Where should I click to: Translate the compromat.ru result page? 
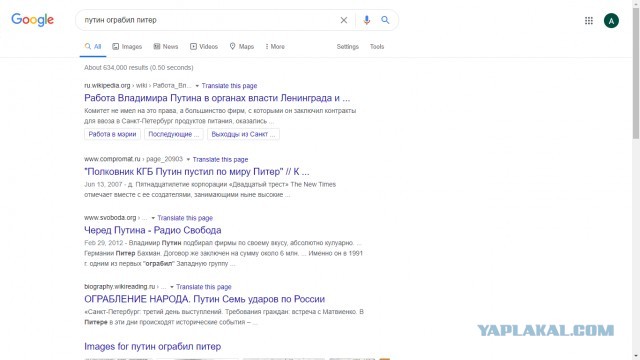pos(220,159)
